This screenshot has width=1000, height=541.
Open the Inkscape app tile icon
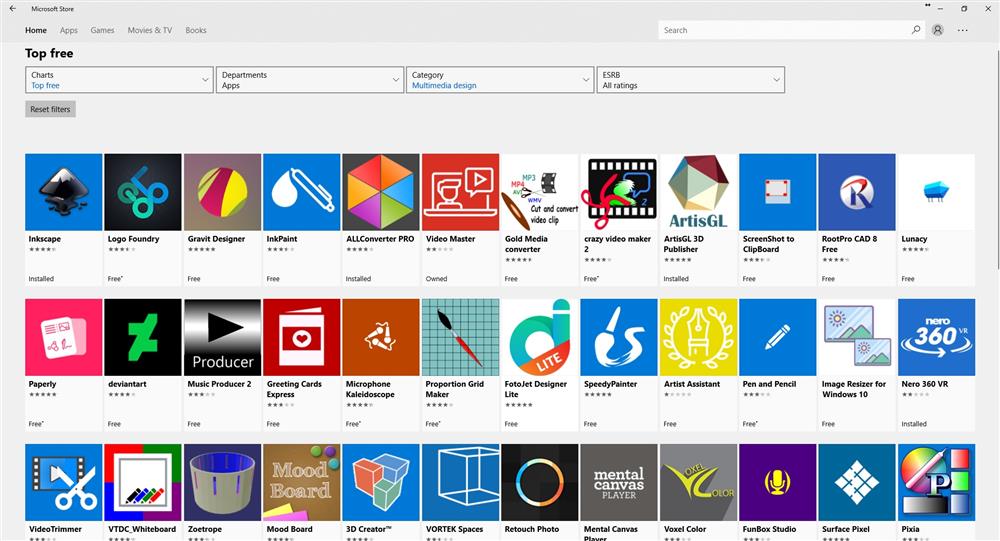64,192
